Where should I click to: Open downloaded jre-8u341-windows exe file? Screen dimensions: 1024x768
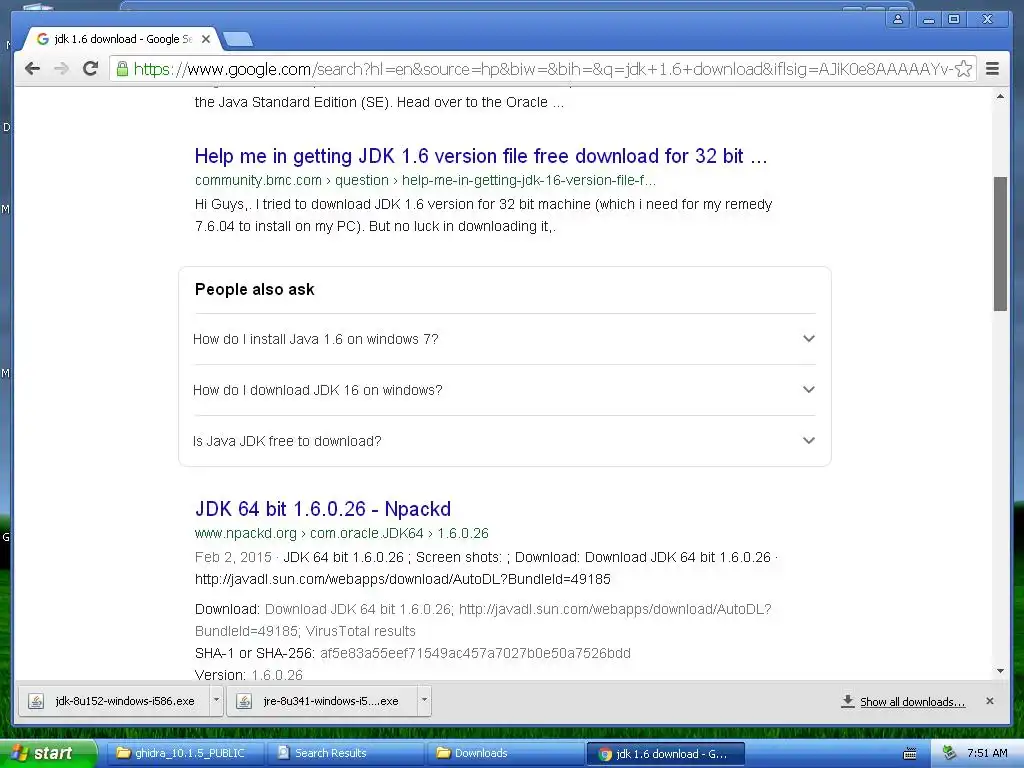[x=322, y=701]
